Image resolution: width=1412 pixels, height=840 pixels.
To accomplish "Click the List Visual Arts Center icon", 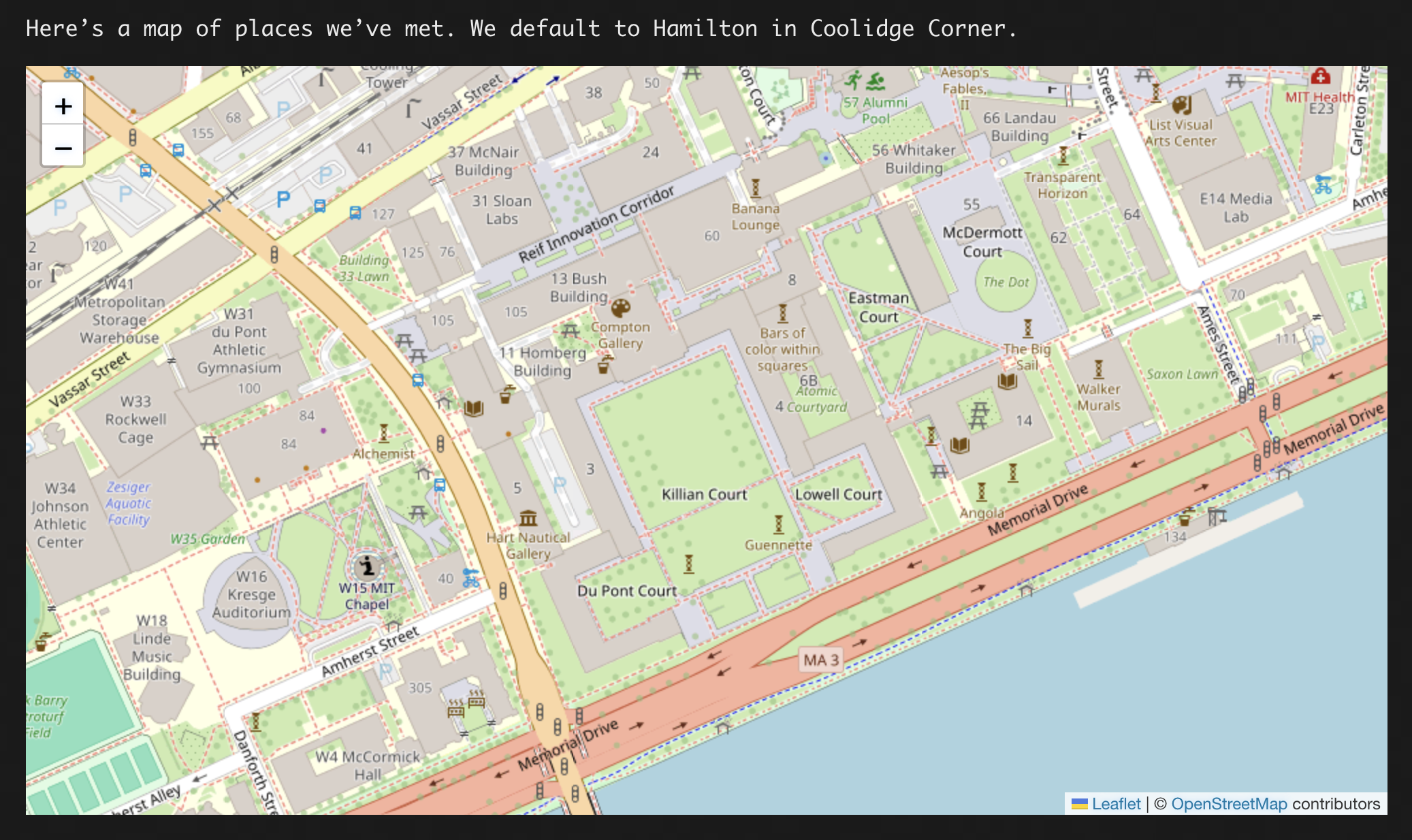I will 1181,105.
